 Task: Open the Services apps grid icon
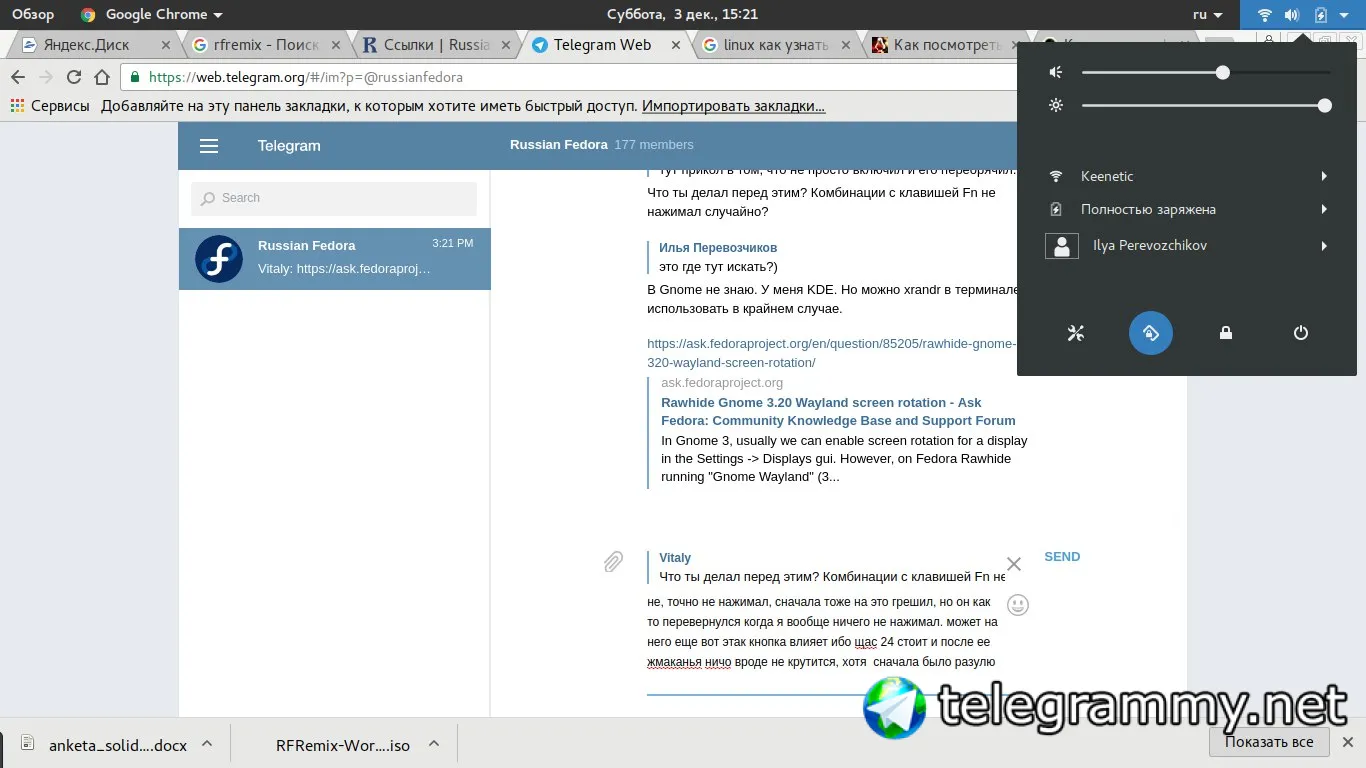[18, 106]
